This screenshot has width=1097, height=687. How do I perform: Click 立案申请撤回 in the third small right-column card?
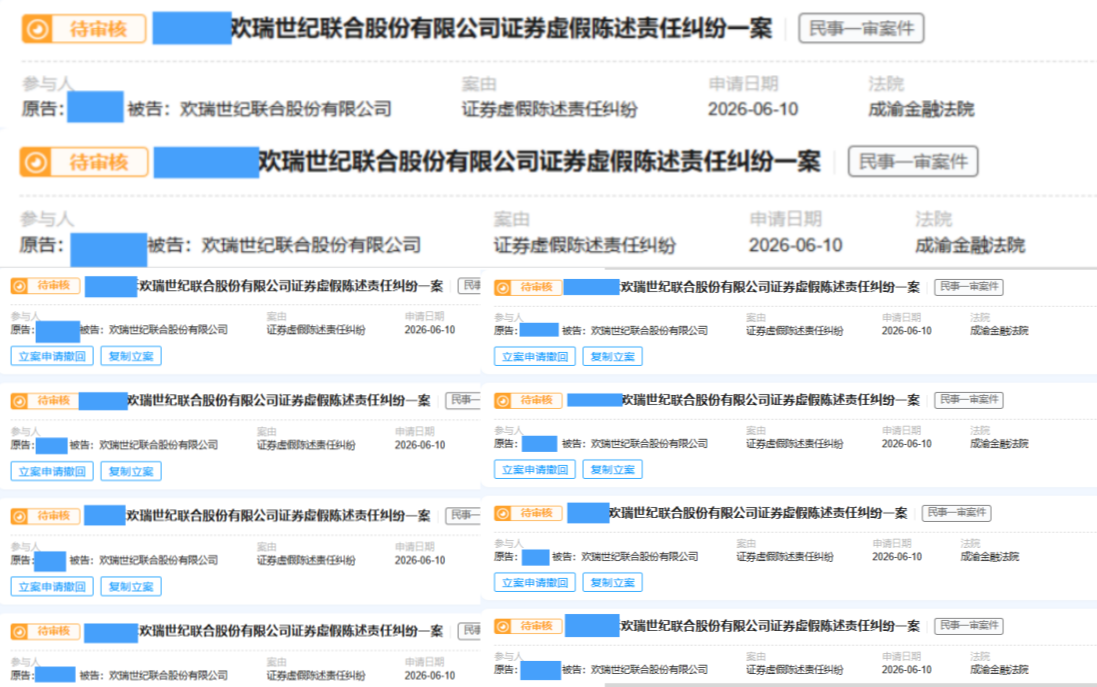535,583
